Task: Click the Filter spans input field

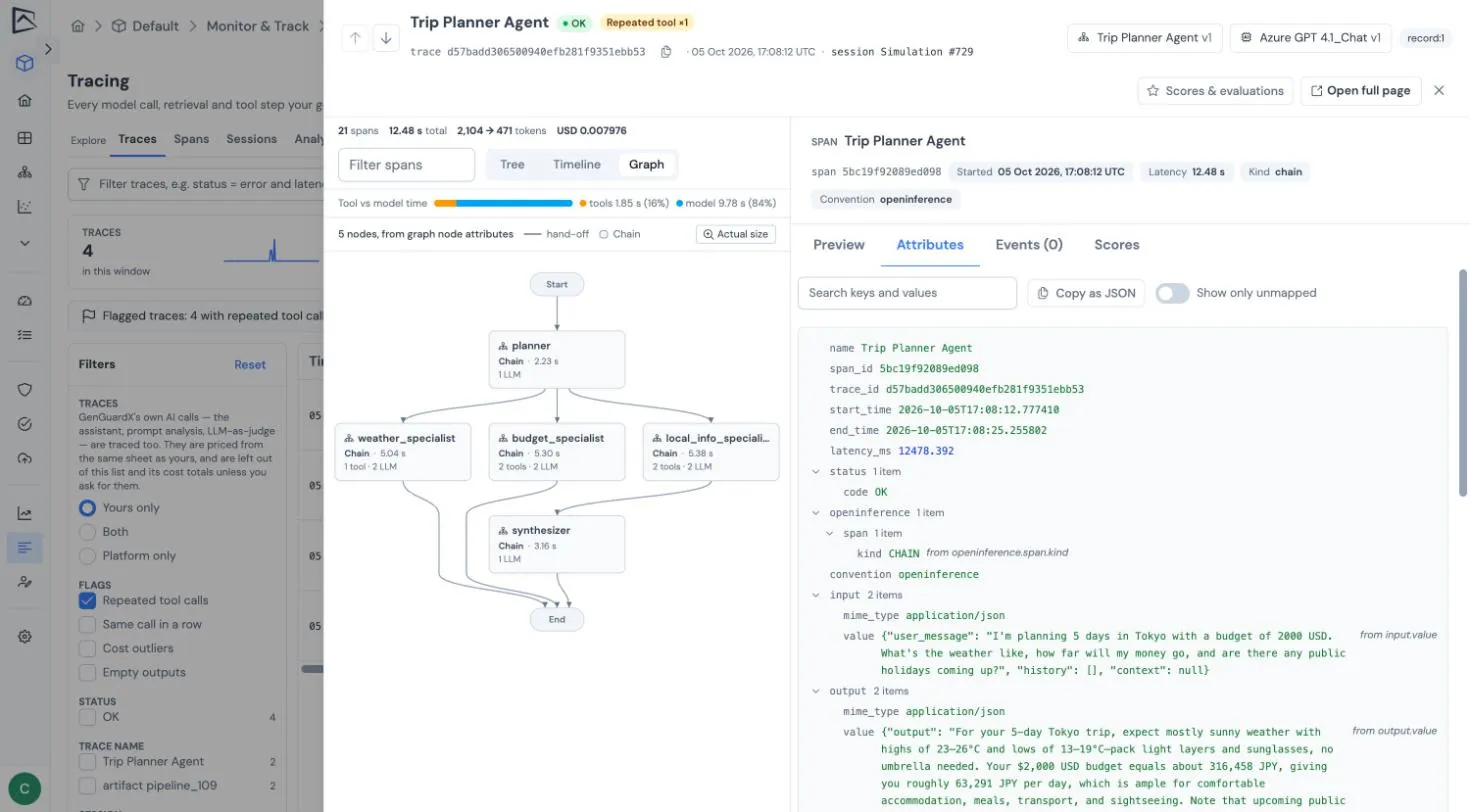Action: (x=406, y=165)
